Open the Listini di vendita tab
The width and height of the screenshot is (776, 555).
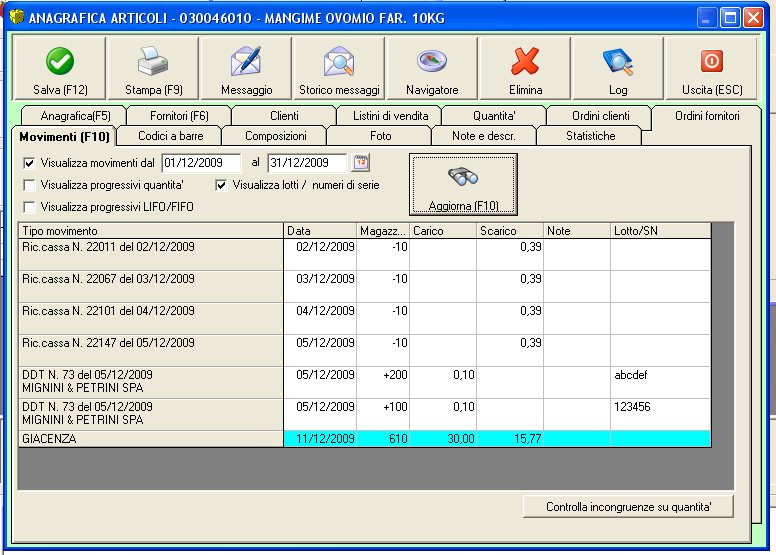[x=389, y=116]
